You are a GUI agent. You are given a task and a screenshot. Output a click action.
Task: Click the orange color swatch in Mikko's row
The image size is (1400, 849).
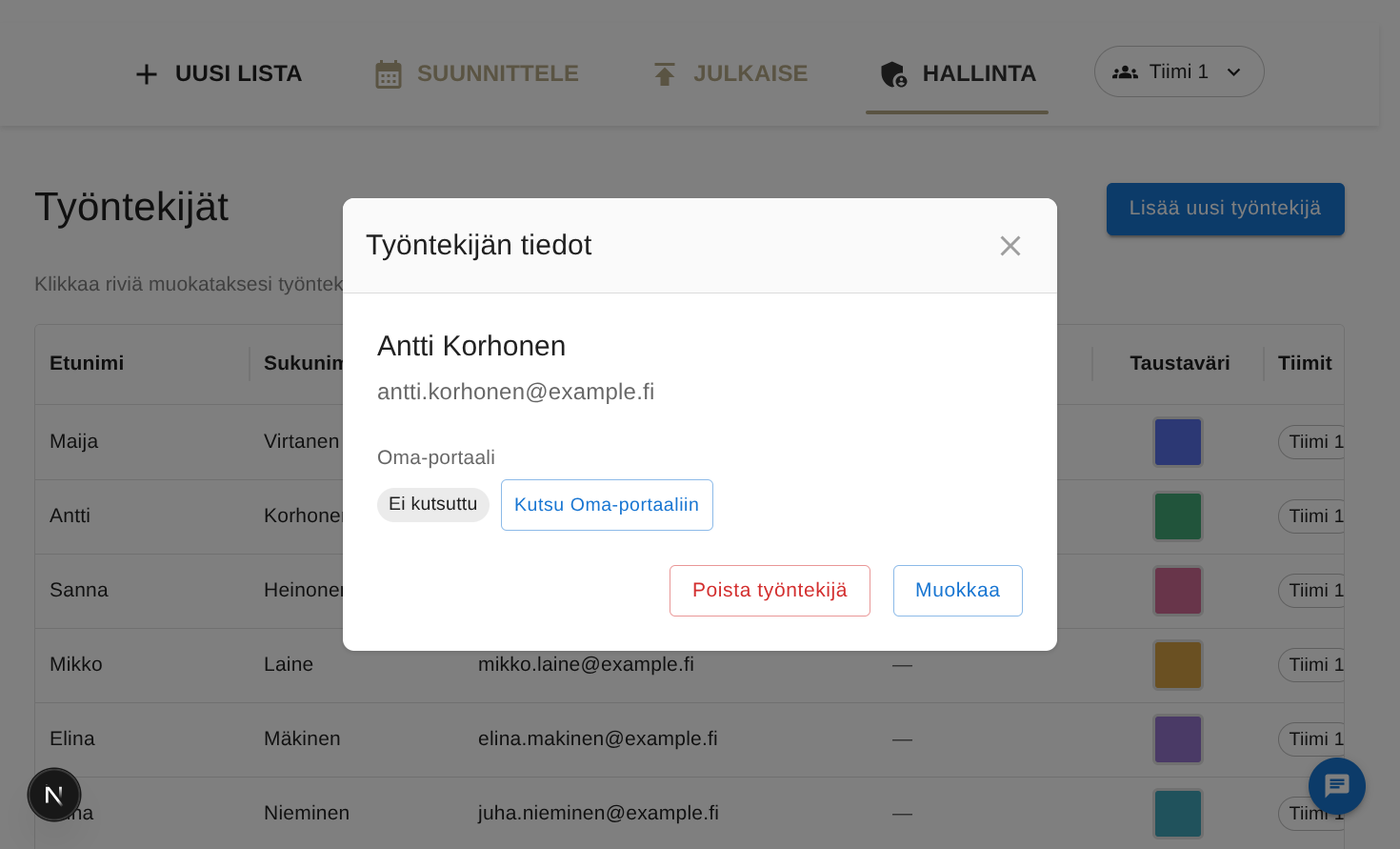[x=1178, y=665]
